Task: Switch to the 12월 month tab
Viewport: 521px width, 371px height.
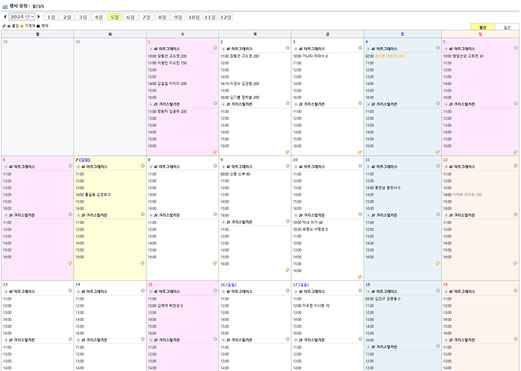Action: click(x=226, y=17)
